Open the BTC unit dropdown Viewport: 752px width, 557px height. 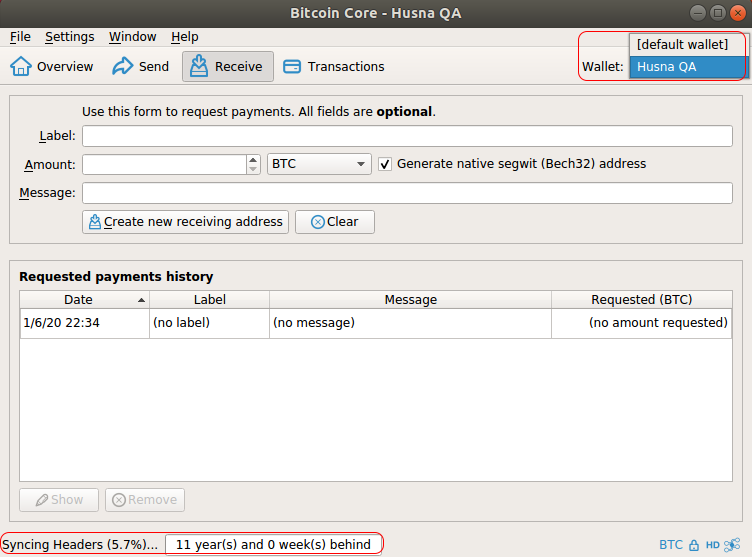(x=319, y=164)
